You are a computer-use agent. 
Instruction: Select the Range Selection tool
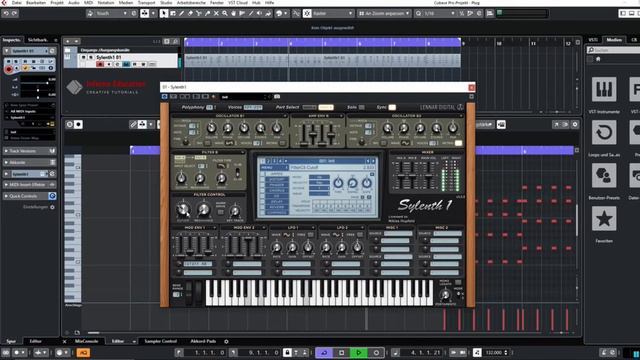pyautogui.click(x=173, y=13)
